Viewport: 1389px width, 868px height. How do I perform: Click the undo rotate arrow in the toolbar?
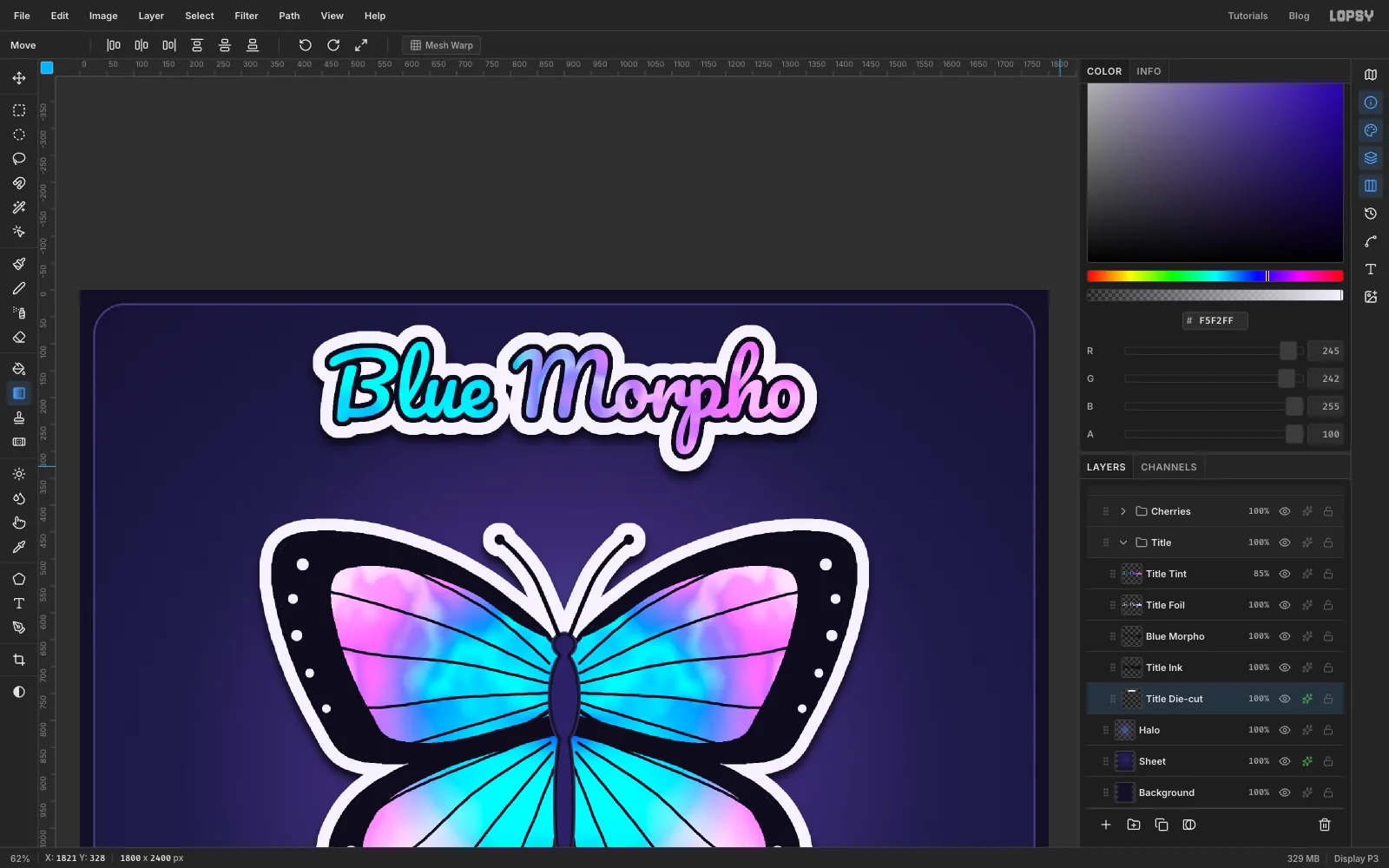point(306,45)
